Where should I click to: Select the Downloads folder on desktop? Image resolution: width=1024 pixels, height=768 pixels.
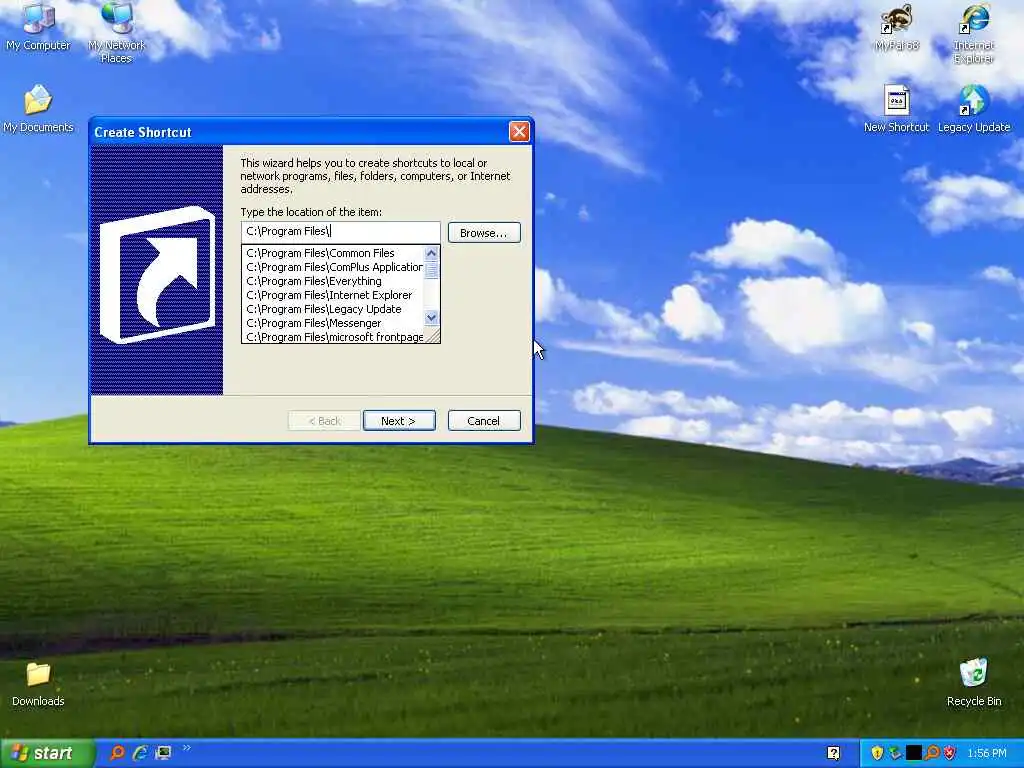coord(38,684)
